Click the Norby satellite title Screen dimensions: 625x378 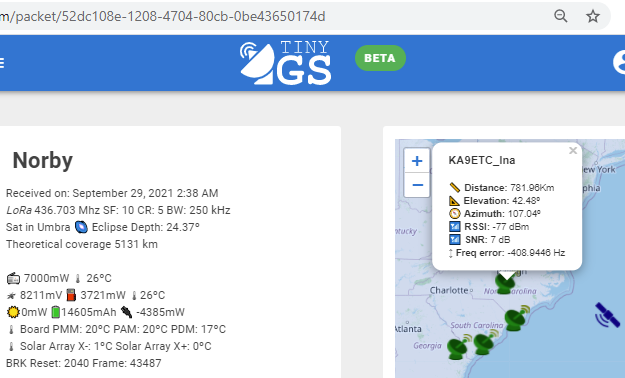[43, 160]
